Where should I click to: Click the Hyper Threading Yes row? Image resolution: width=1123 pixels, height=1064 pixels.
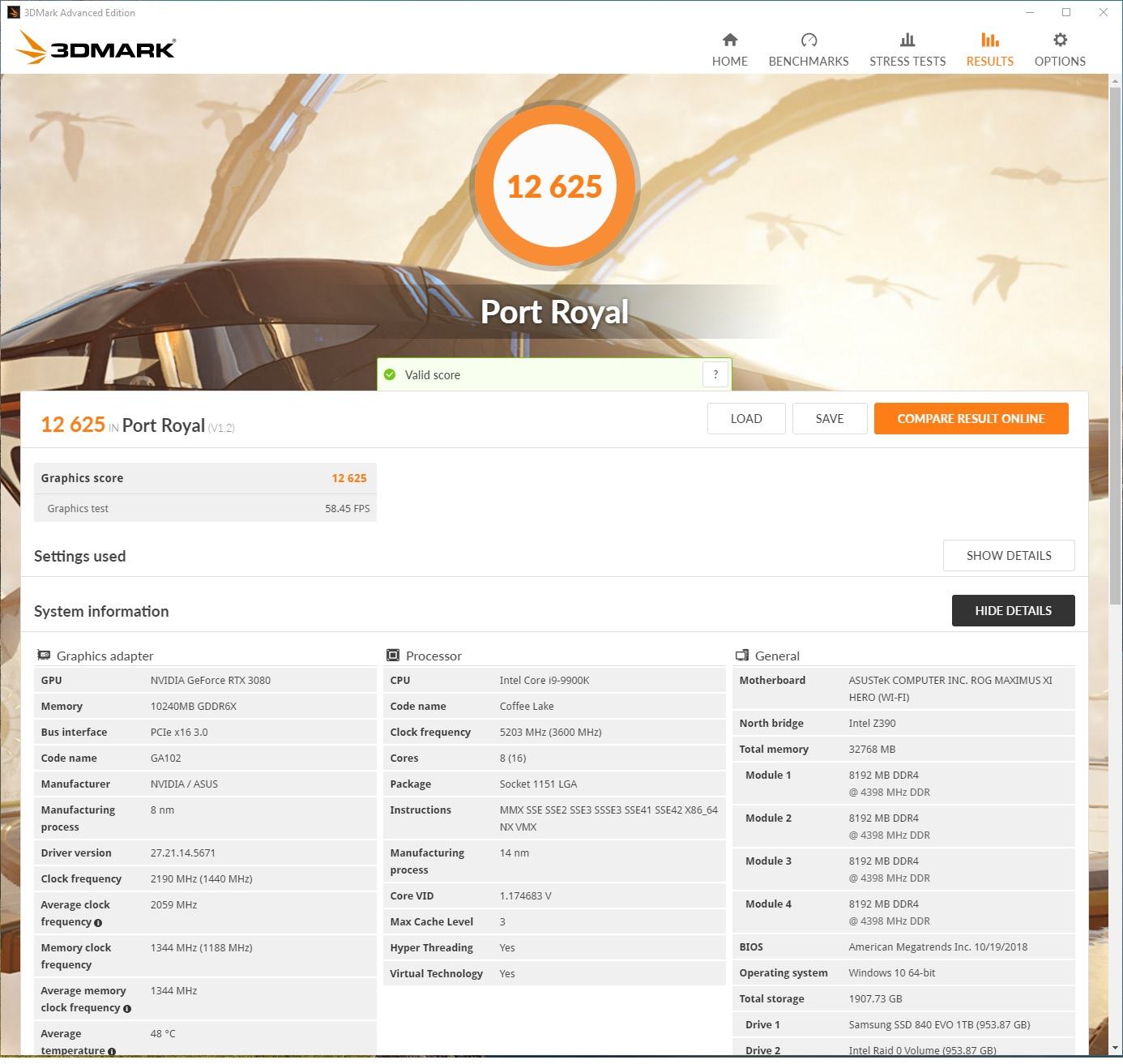554,947
